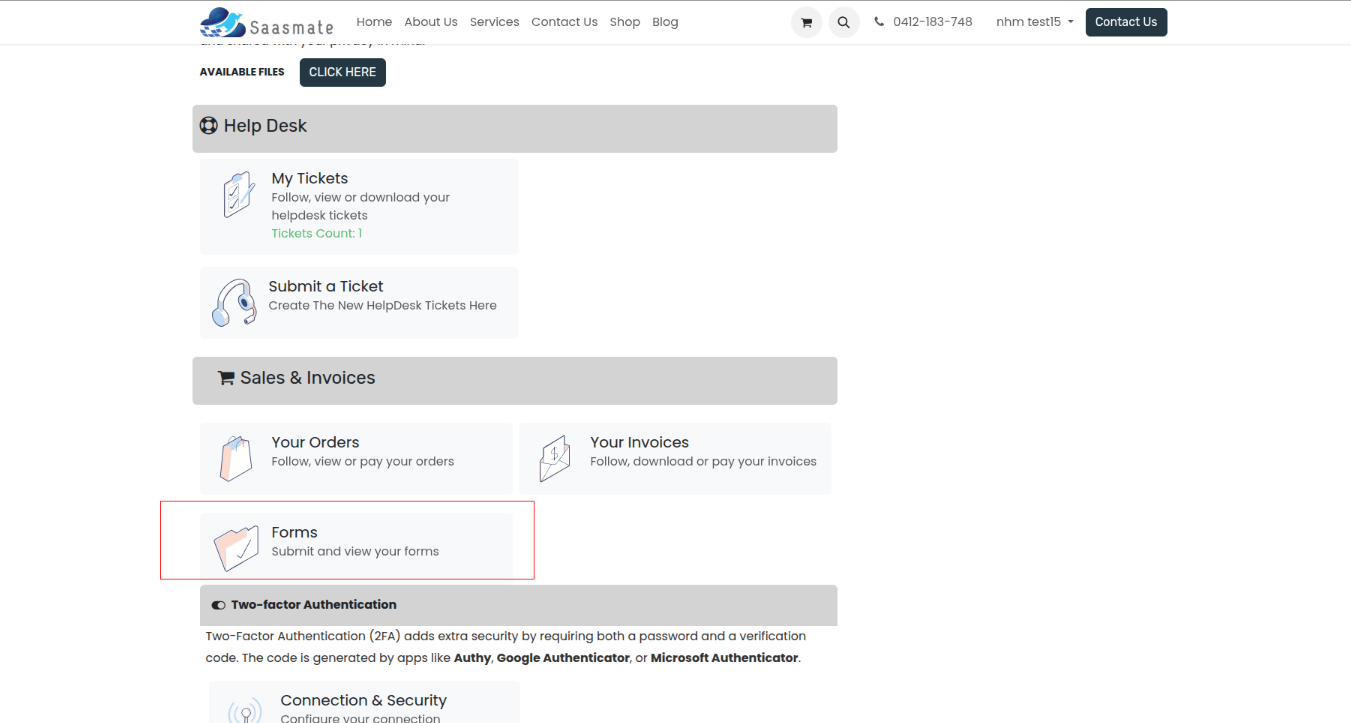Image resolution: width=1351 pixels, height=723 pixels.
Task: Click the Your Orders shopping bag icon
Action: [x=236, y=458]
